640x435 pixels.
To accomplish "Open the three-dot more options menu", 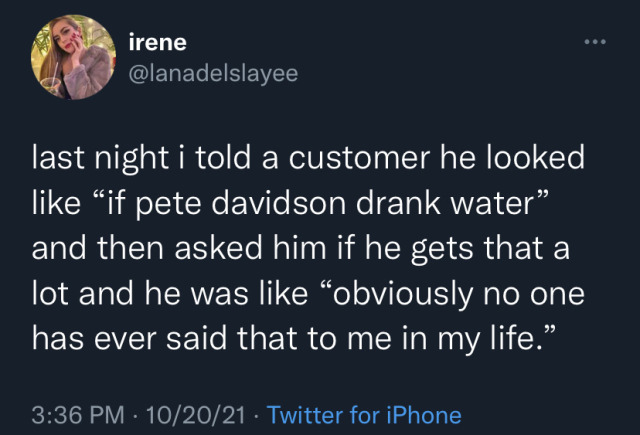I will (598, 44).
